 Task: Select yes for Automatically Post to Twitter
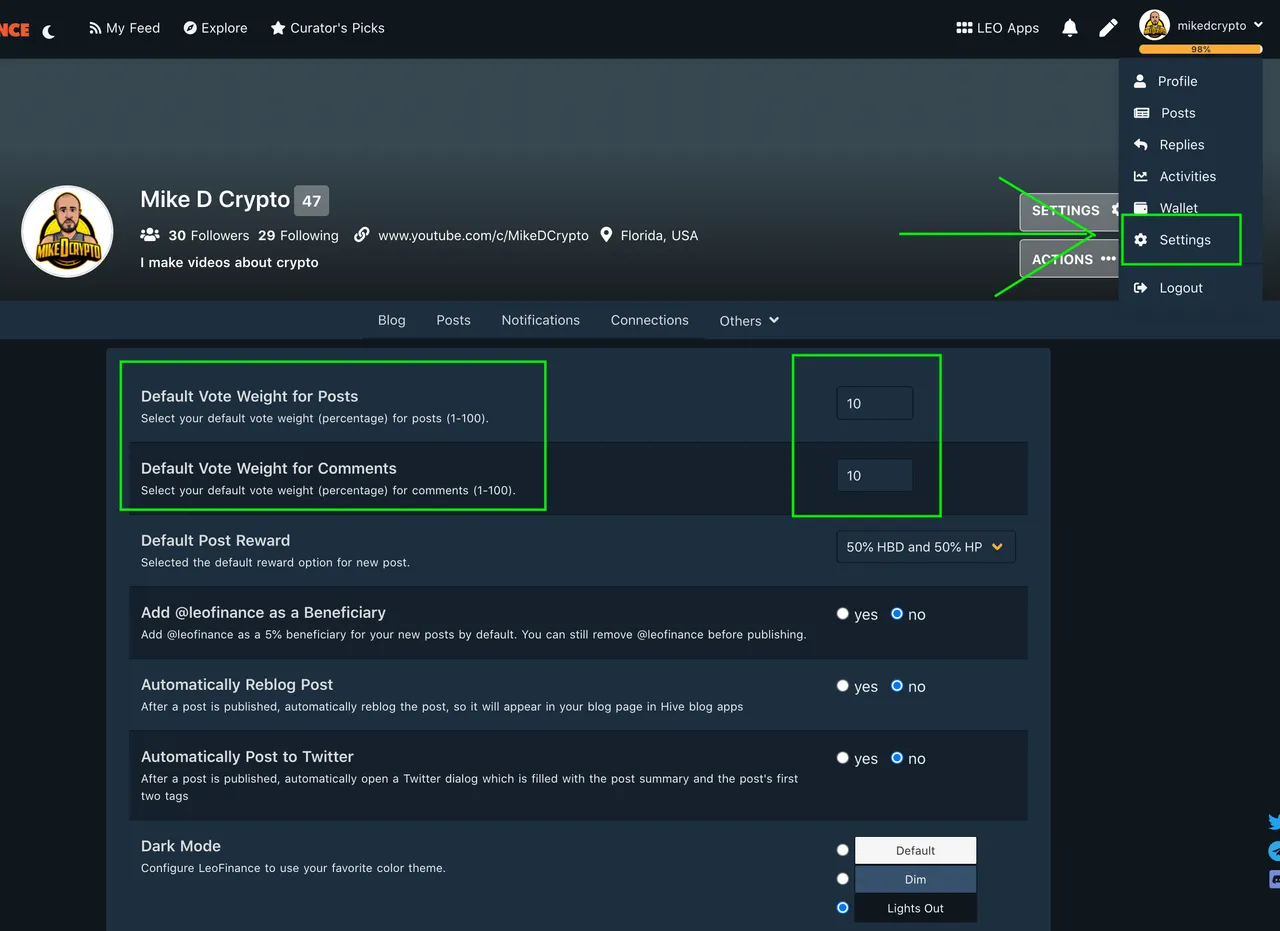[x=843, y=758]
